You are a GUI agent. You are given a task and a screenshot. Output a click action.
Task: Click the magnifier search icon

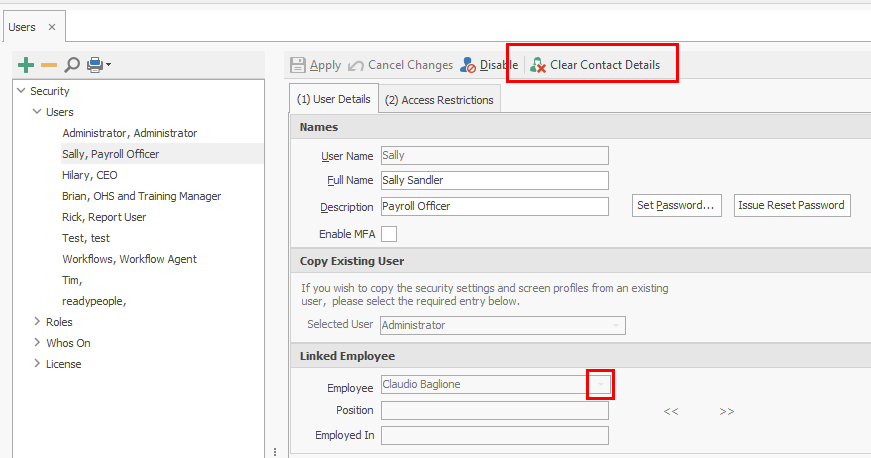coord(72,65)
